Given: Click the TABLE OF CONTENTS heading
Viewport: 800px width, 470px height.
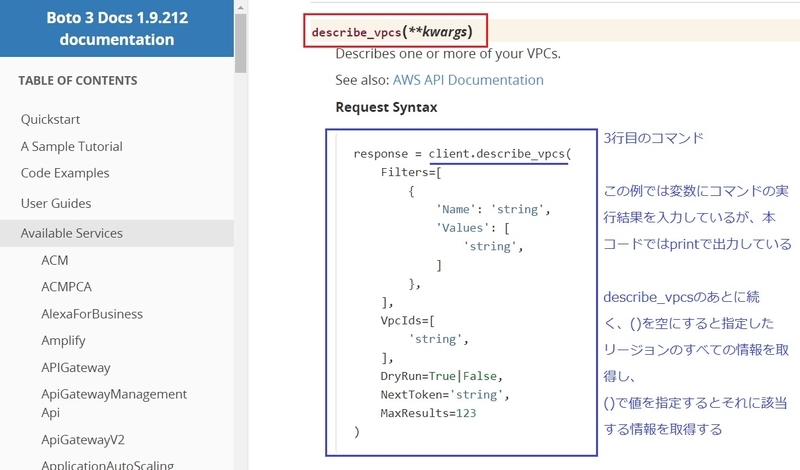Looking at the screenshot, I should tap(78, 81).
